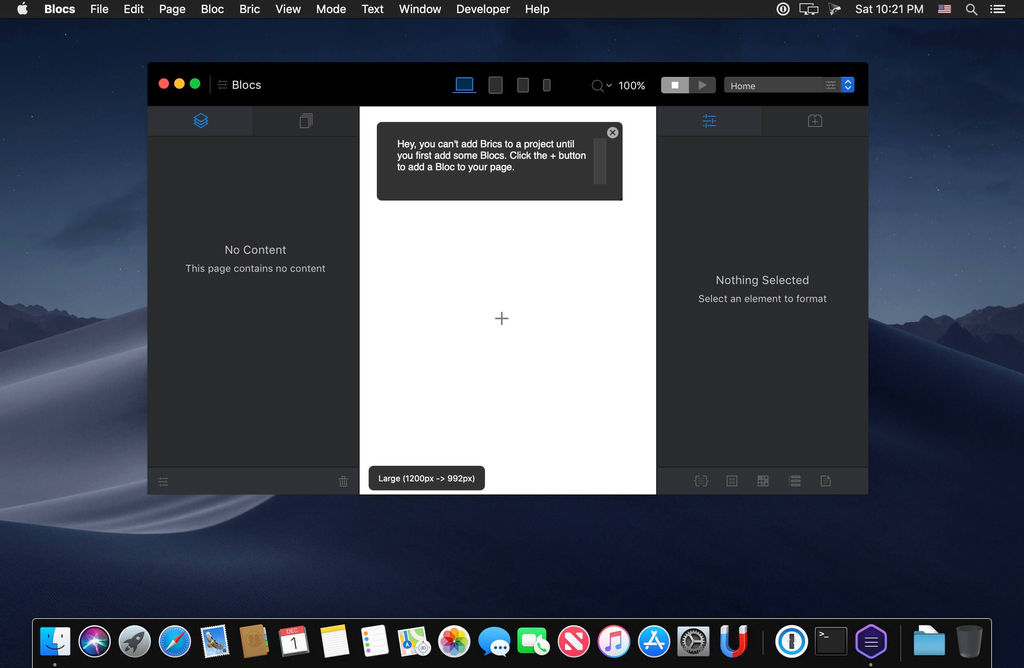This screenshot has width=1024, height=668.
Task: Open the Page Navigator tab
Action: pos(306,121)
